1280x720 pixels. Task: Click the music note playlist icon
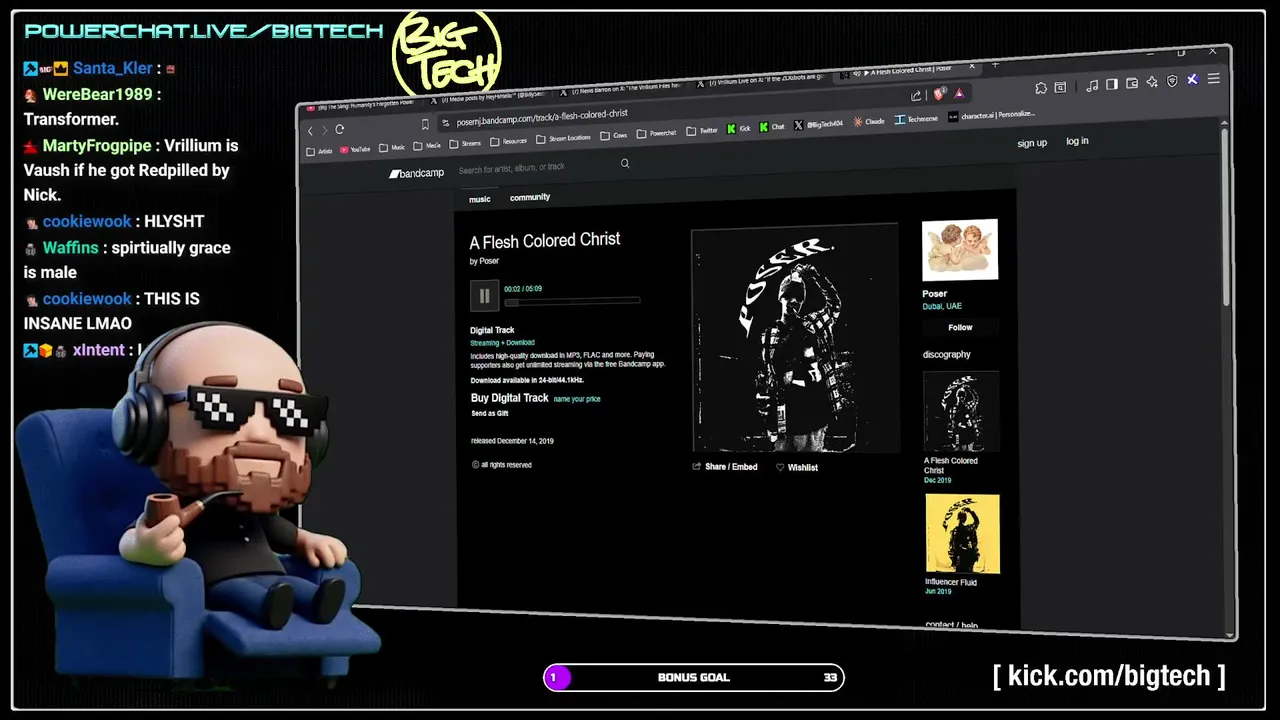tap(1092, 85)
